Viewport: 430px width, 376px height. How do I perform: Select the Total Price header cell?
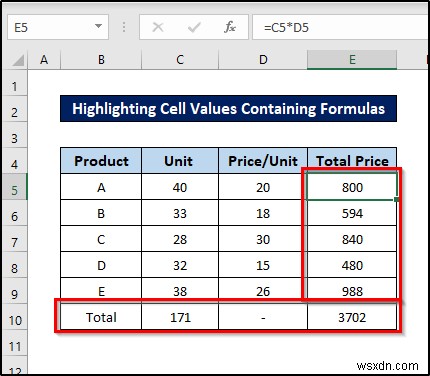click(x=352, y=161)
